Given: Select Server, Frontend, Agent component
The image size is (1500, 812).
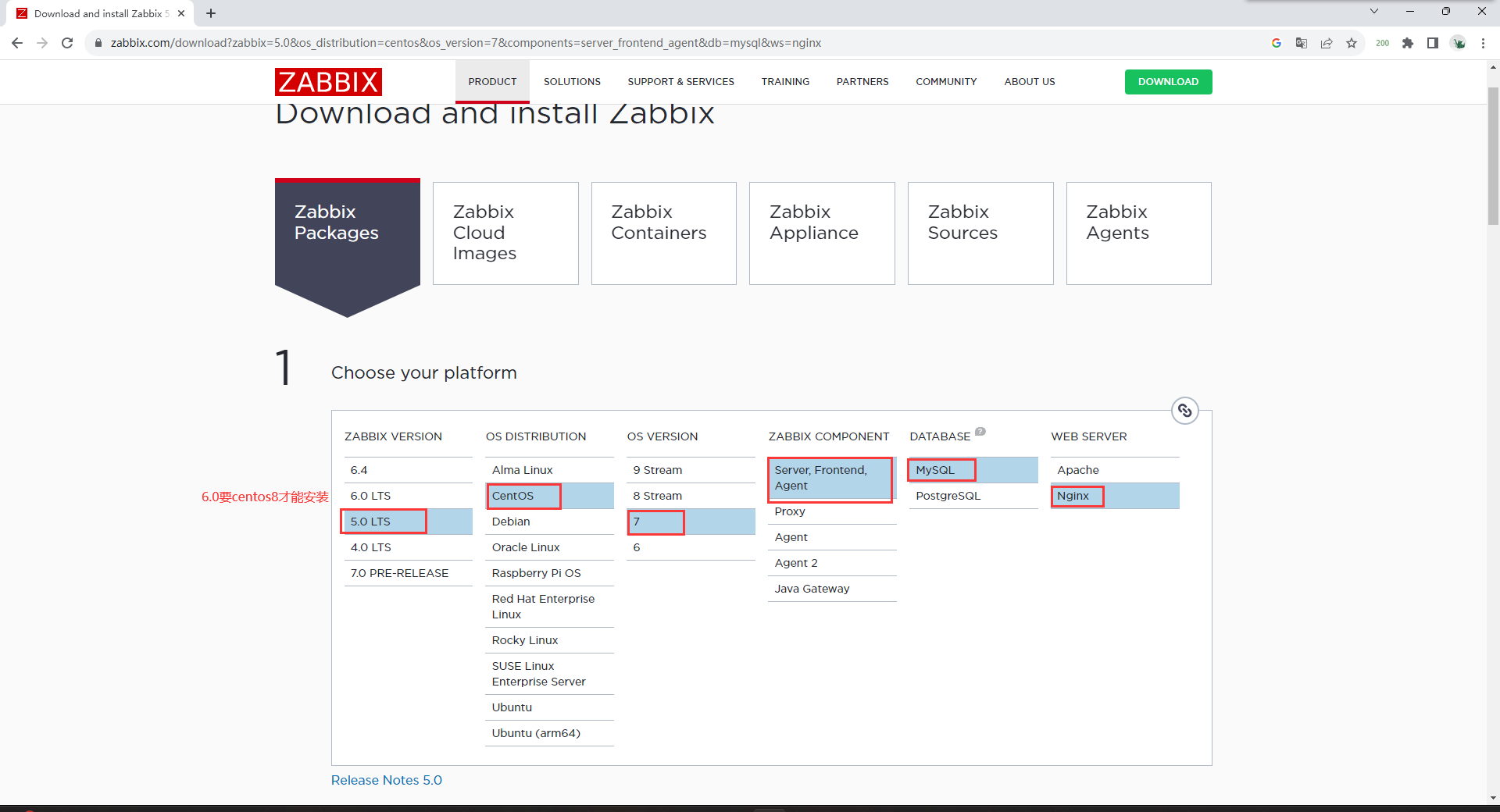Looking at the screenshot, I should click(x=832, y=478).
